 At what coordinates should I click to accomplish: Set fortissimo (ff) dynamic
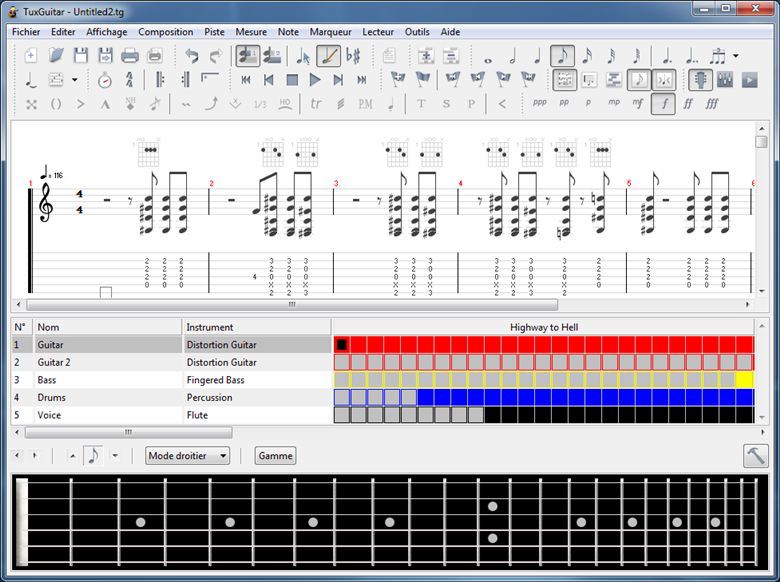click(688, 104)
